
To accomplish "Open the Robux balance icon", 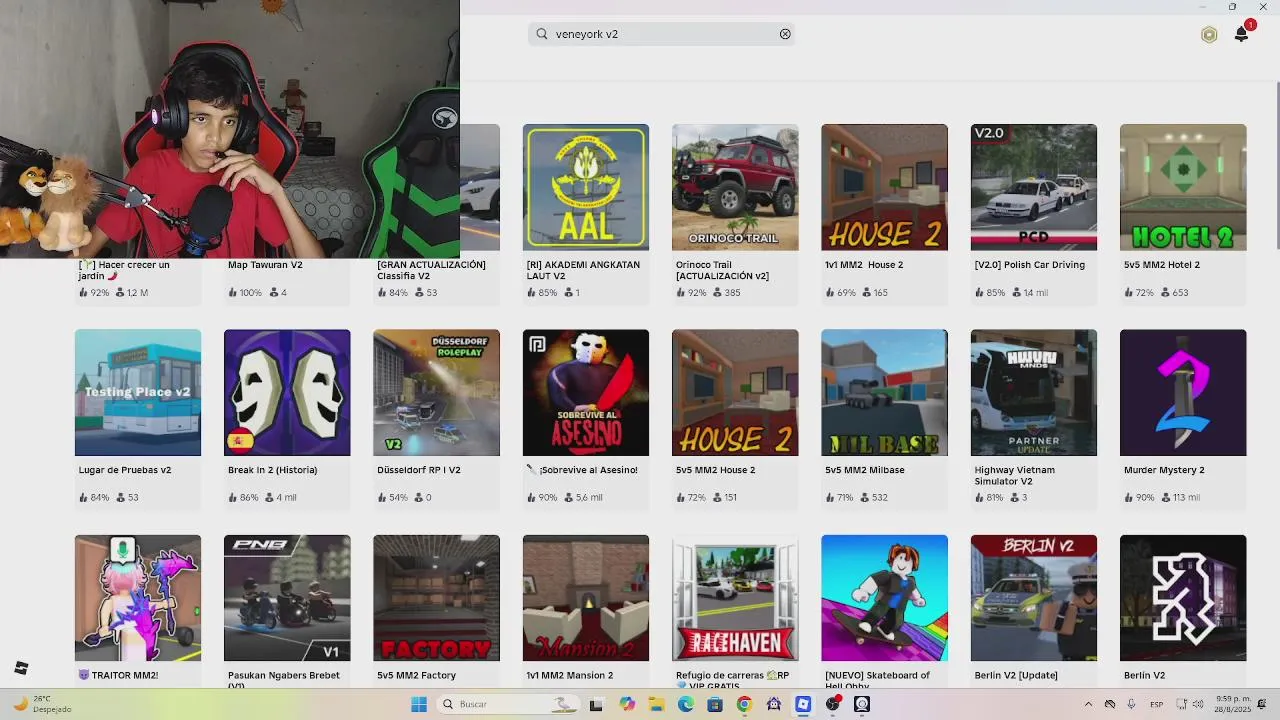I will click(1209, 35).
